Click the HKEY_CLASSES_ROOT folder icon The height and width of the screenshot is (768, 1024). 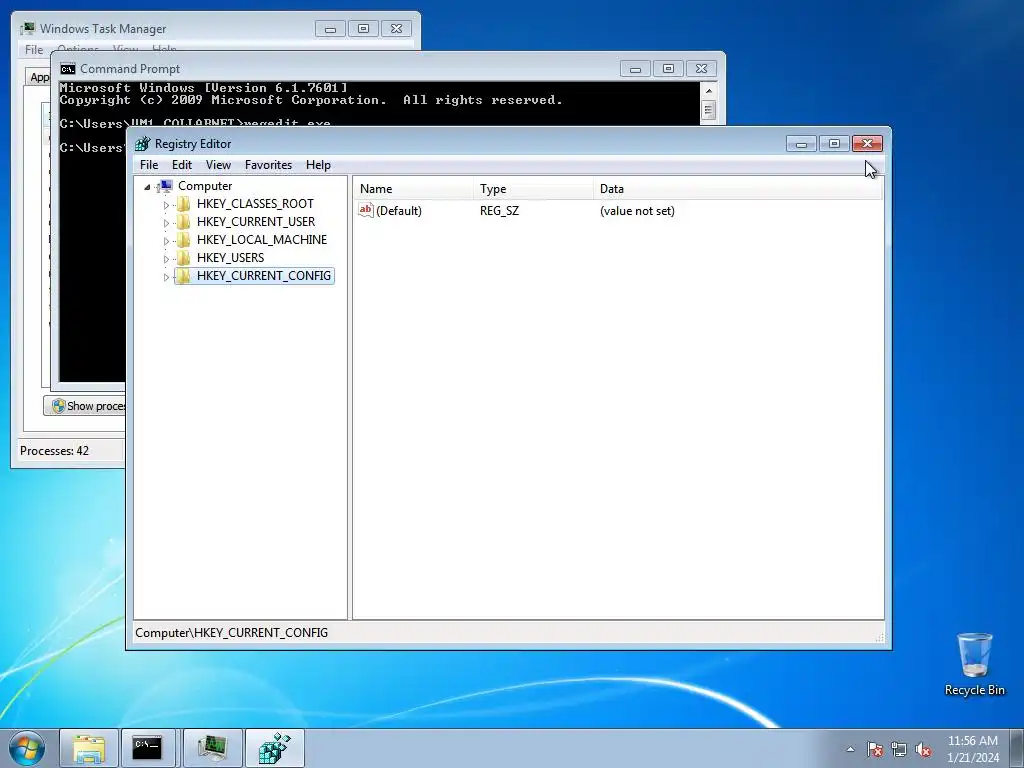(184, 204)
